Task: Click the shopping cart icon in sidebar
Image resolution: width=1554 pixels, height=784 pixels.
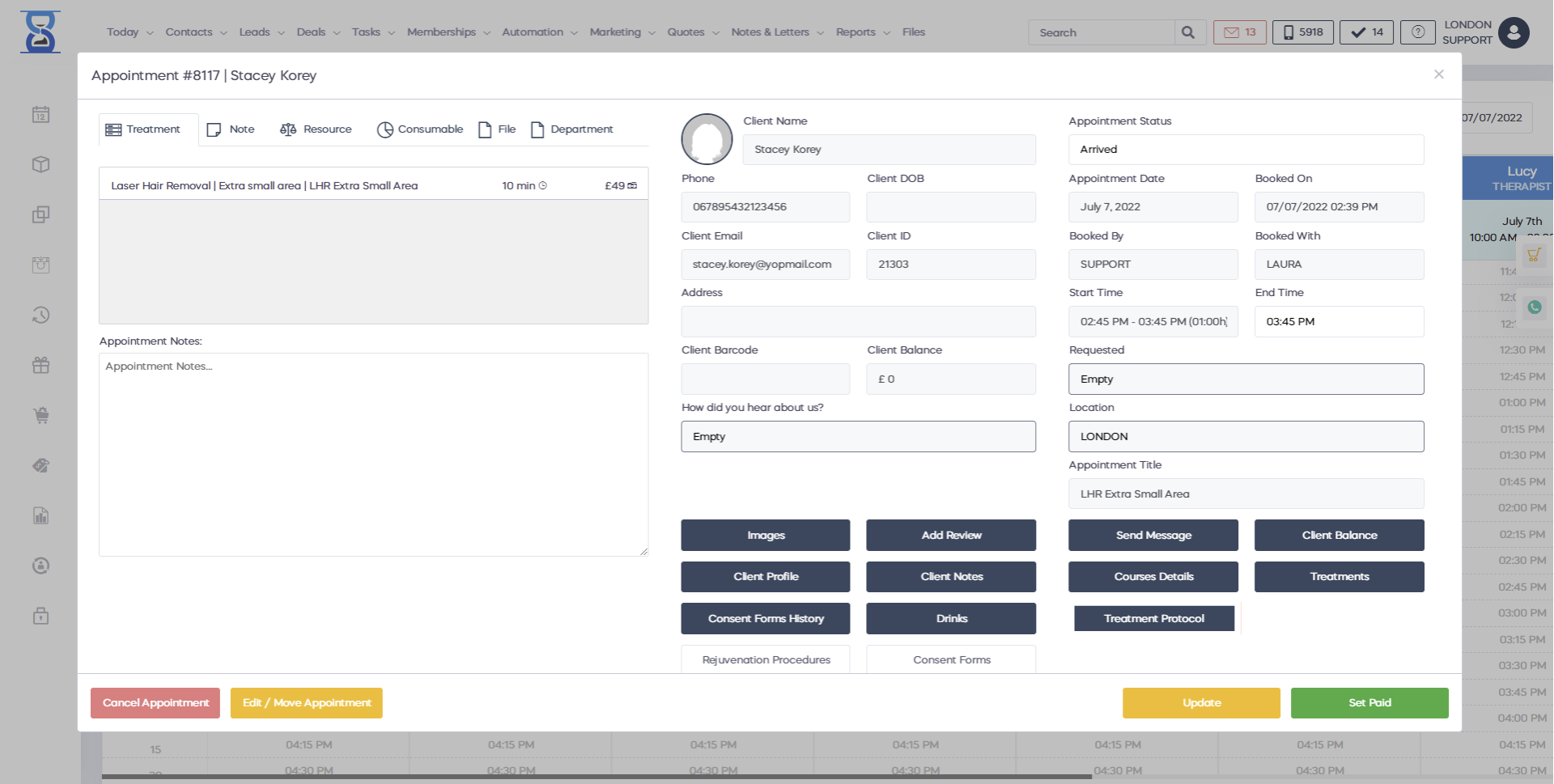Action: (x=41, y=416)
